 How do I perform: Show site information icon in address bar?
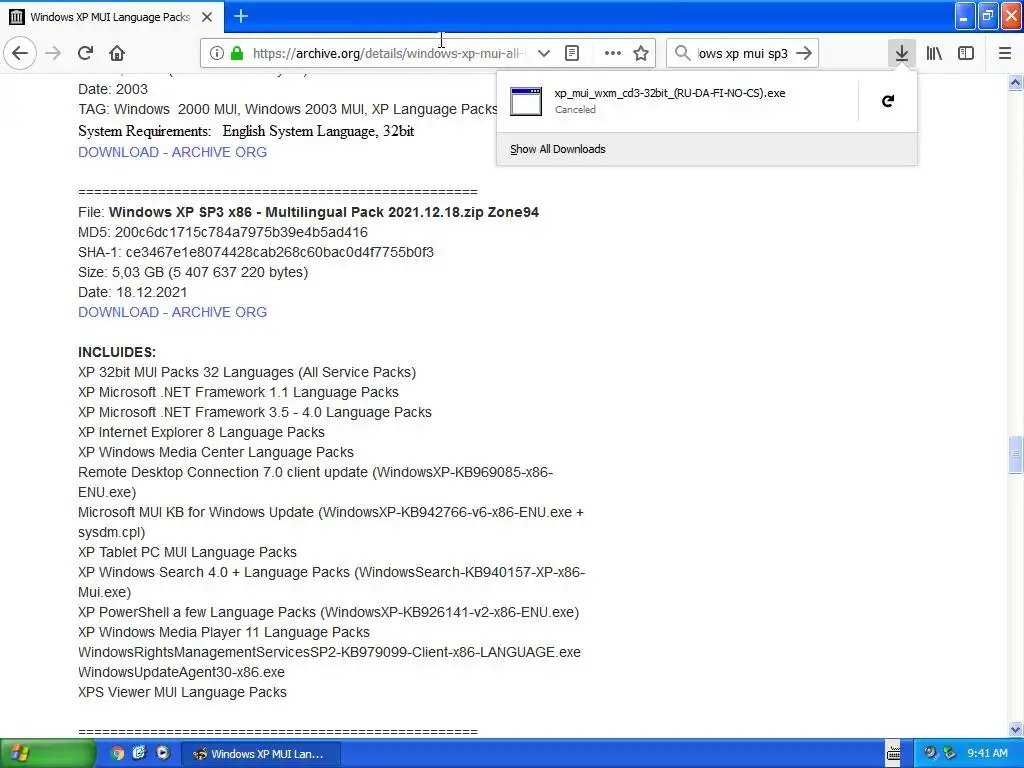[x=216, y=53]
